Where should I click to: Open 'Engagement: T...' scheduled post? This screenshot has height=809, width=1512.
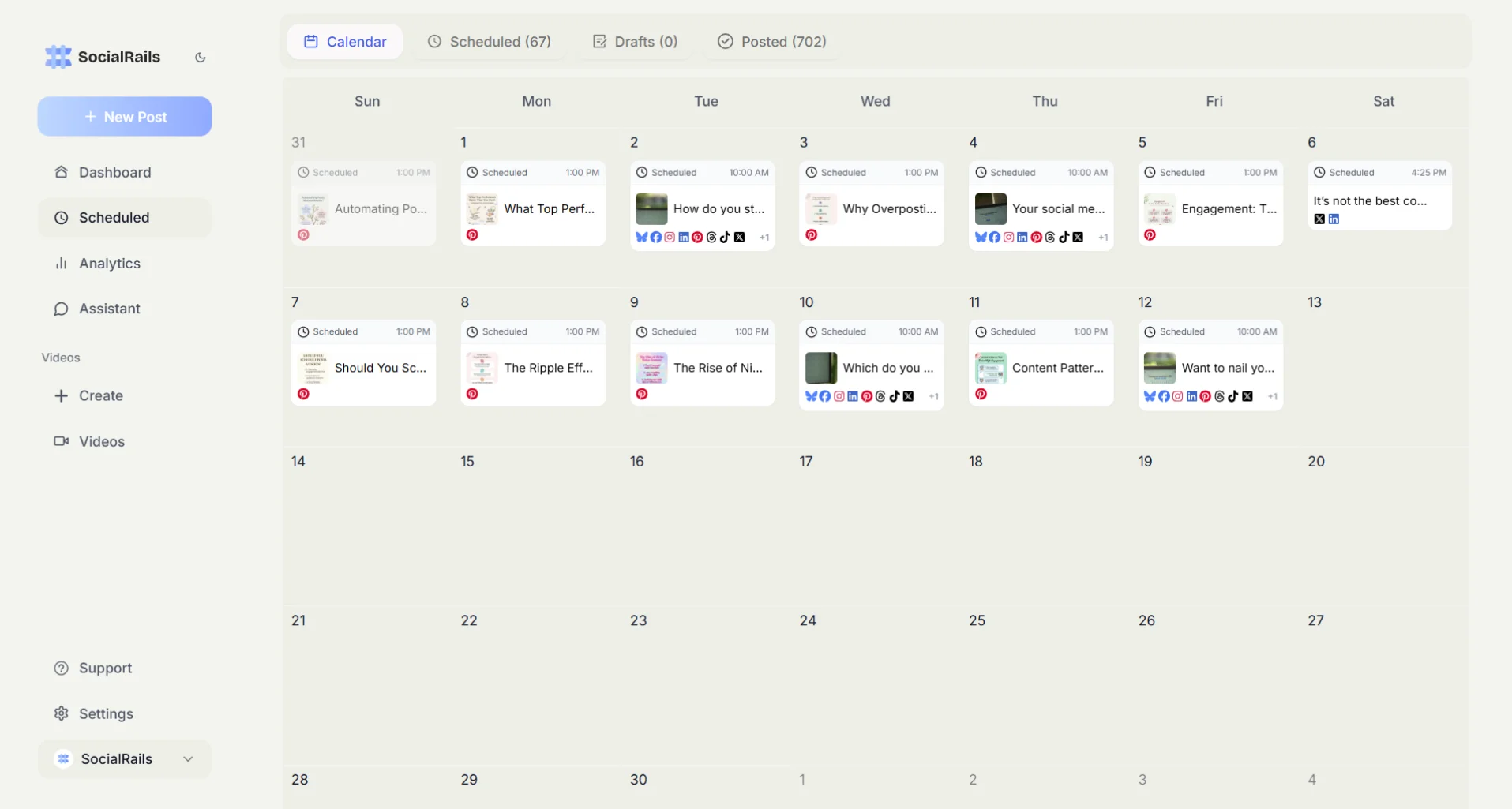(1210, 204)
